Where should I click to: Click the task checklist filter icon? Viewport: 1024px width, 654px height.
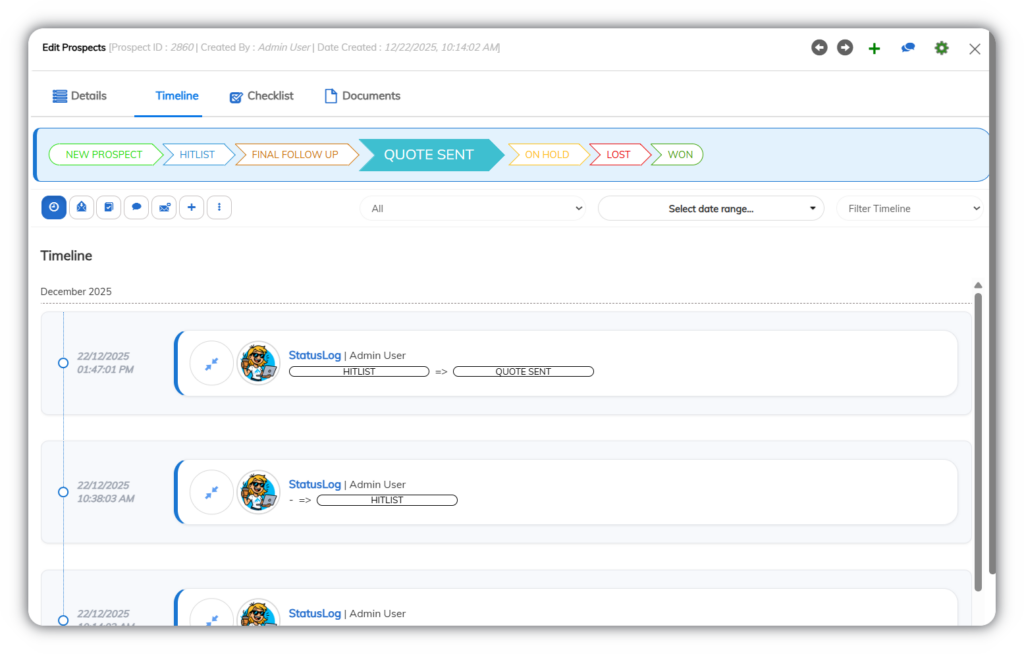pos(109,207)
